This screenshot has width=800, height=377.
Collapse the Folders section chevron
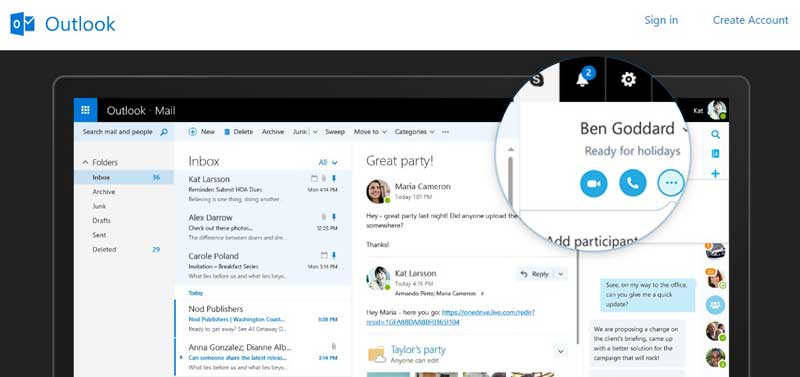(x=85, y=162)
